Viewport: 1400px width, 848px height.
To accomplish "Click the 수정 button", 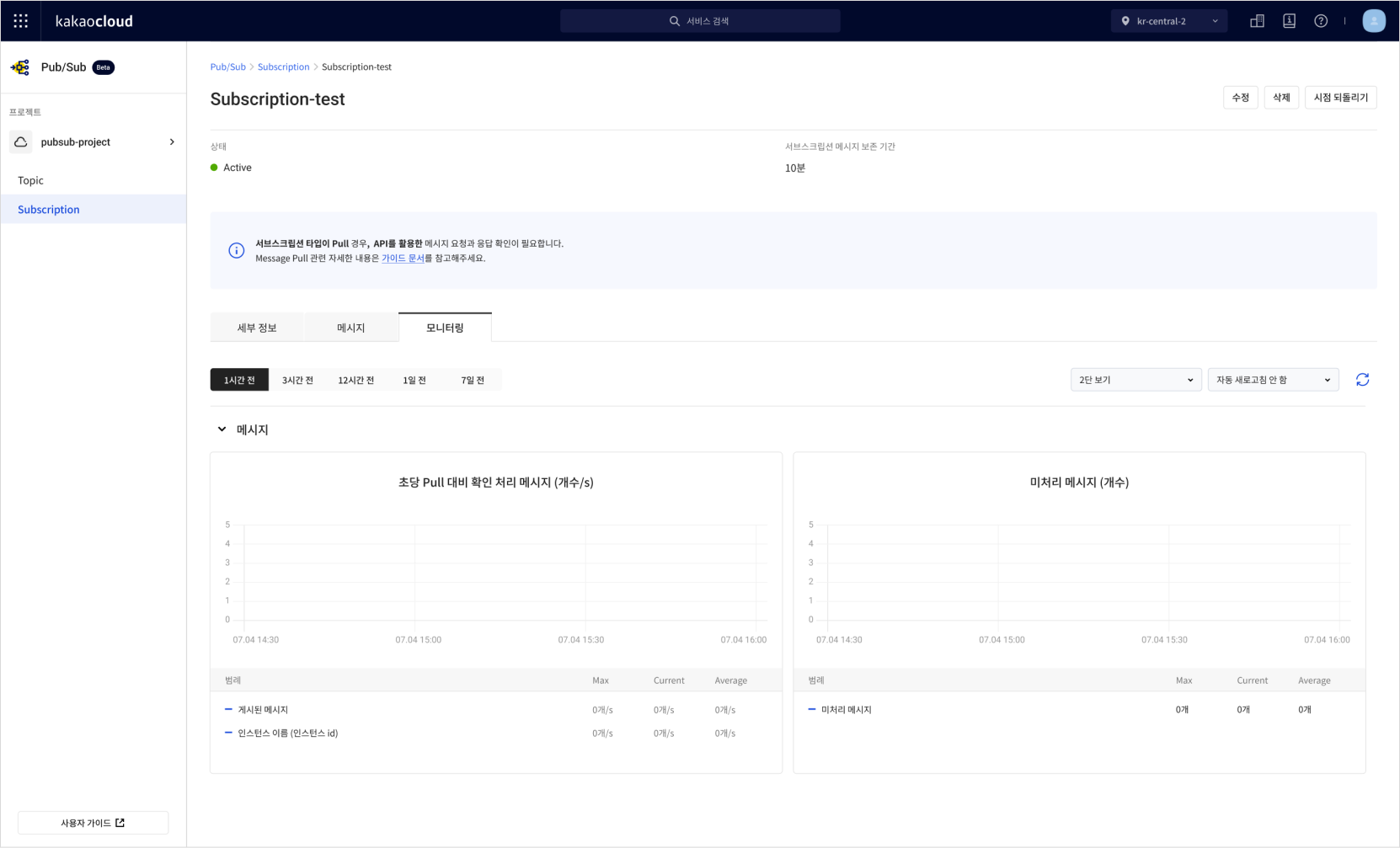I will [1241, 98].
